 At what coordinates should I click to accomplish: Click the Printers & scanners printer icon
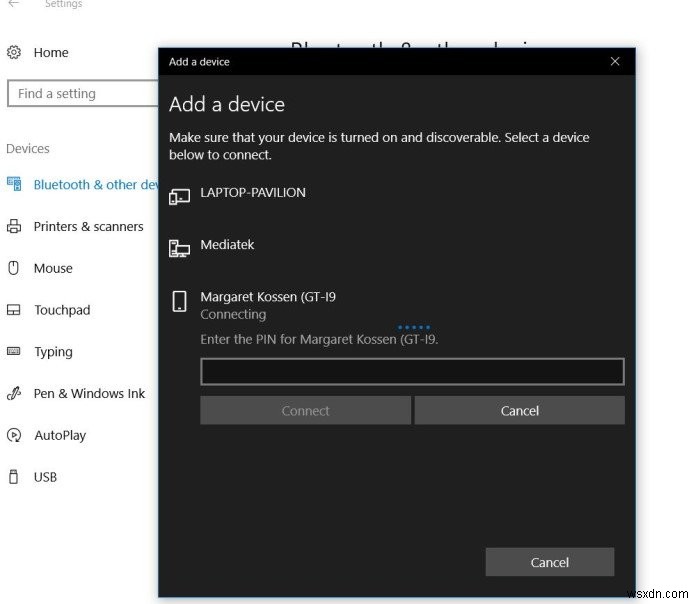coord(14,226)
